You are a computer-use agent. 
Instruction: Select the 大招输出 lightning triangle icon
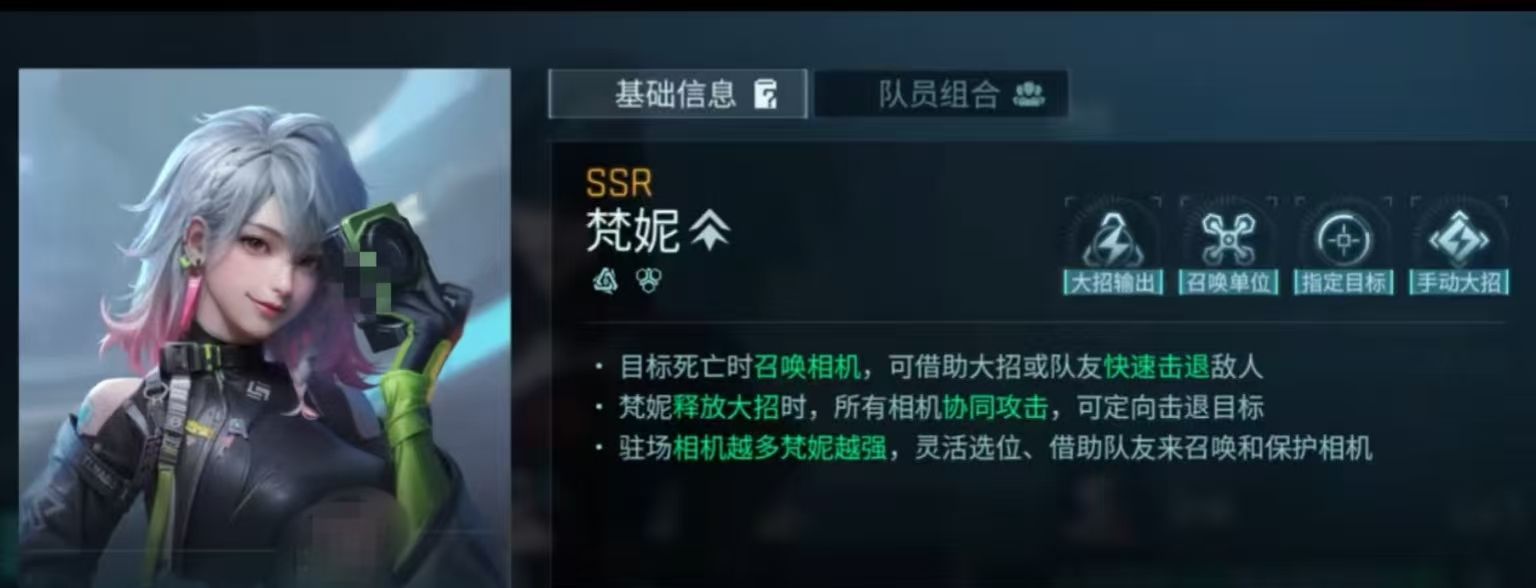coord(1113,240)
